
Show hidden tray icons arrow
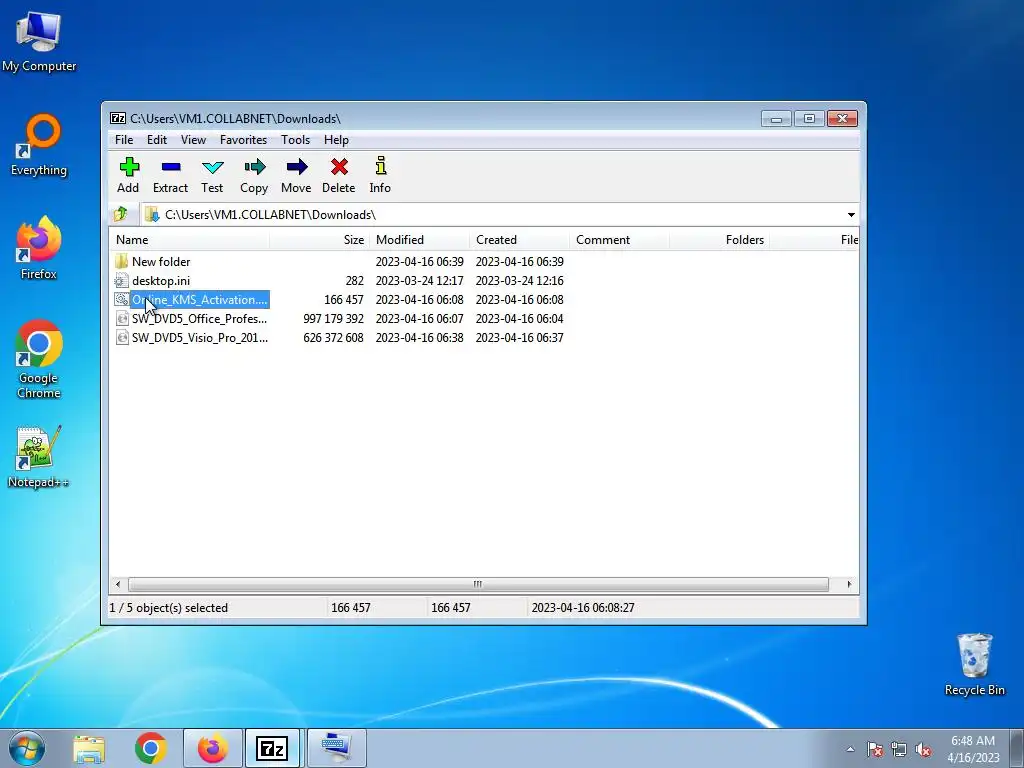[x=850, y=749]
